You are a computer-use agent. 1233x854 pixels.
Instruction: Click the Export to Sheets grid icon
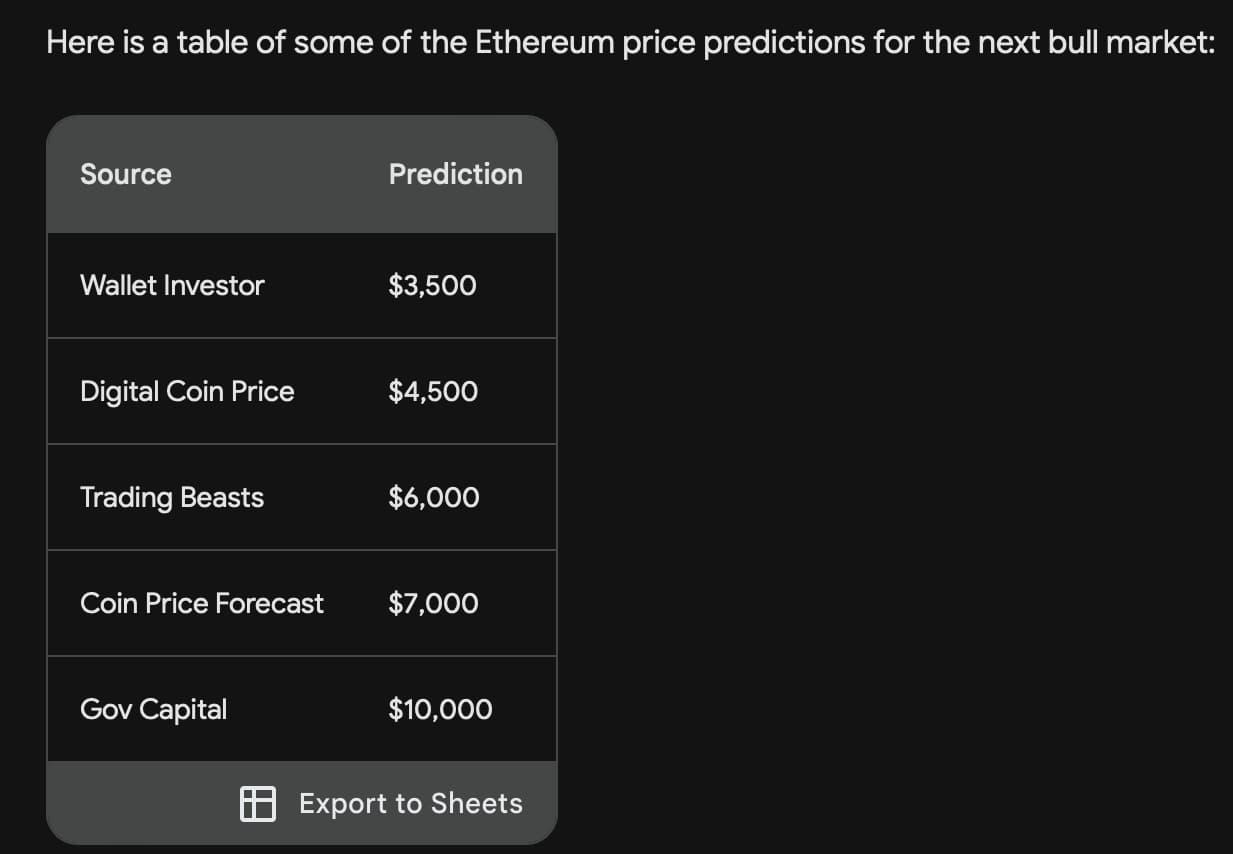coord(257,803)
